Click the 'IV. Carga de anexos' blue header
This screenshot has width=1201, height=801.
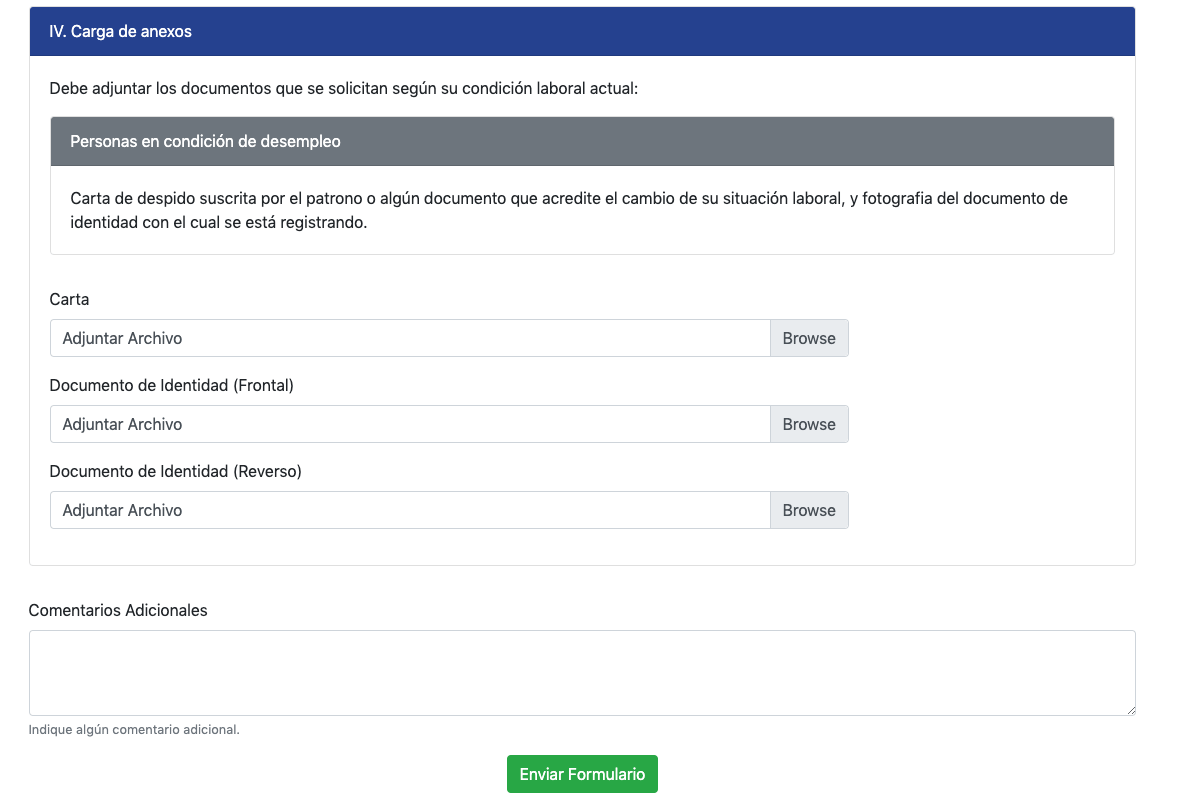(x=582, y=31)
